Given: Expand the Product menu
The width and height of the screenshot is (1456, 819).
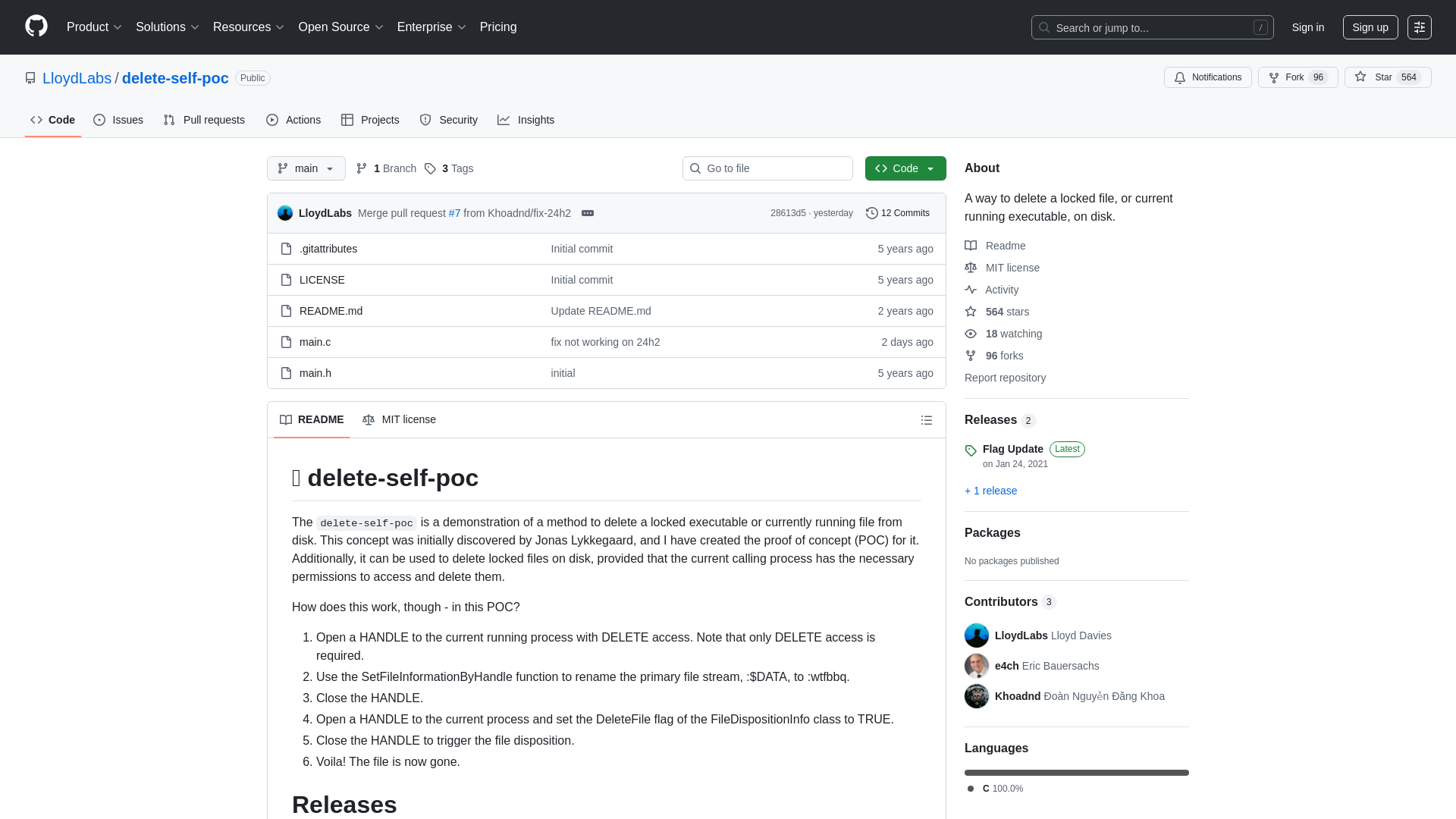Looking at the screenshot, I should [x=94, y=27].
